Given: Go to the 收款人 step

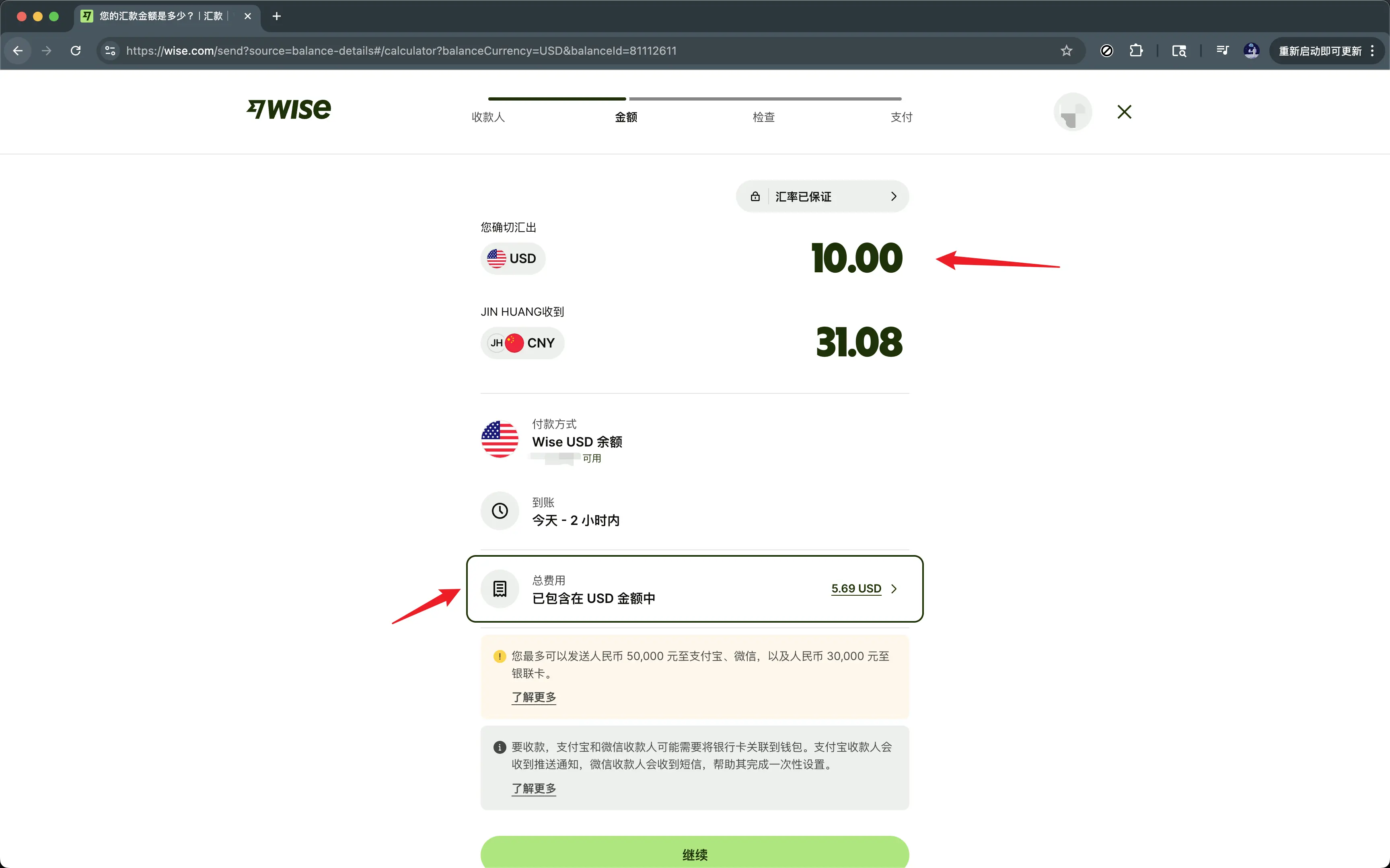Looking at the screenshot, I should point(488,117).
